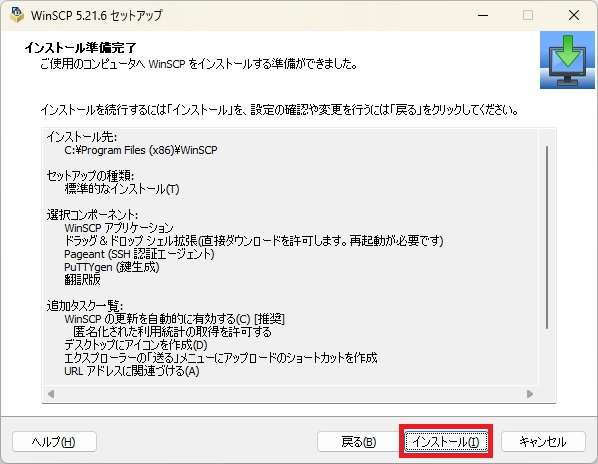Image resolution: width=598 pixels, height=464 pixels.
Task: Click the right arrow of horizontal scrollbar
Action: click(529, 394)
